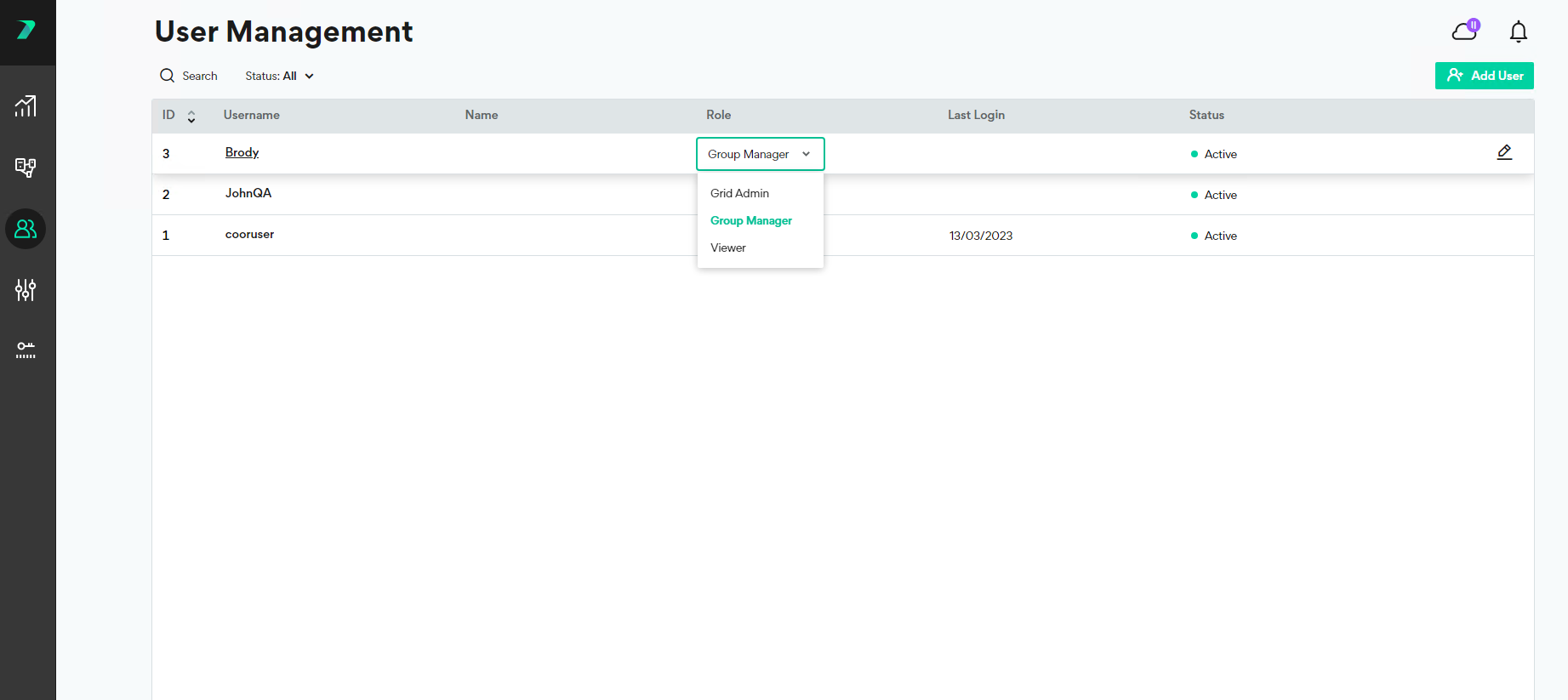This screenshot has height=700, width=1568.
Task: Click the app logo in sidebar
Action: (x=26, y=31)
